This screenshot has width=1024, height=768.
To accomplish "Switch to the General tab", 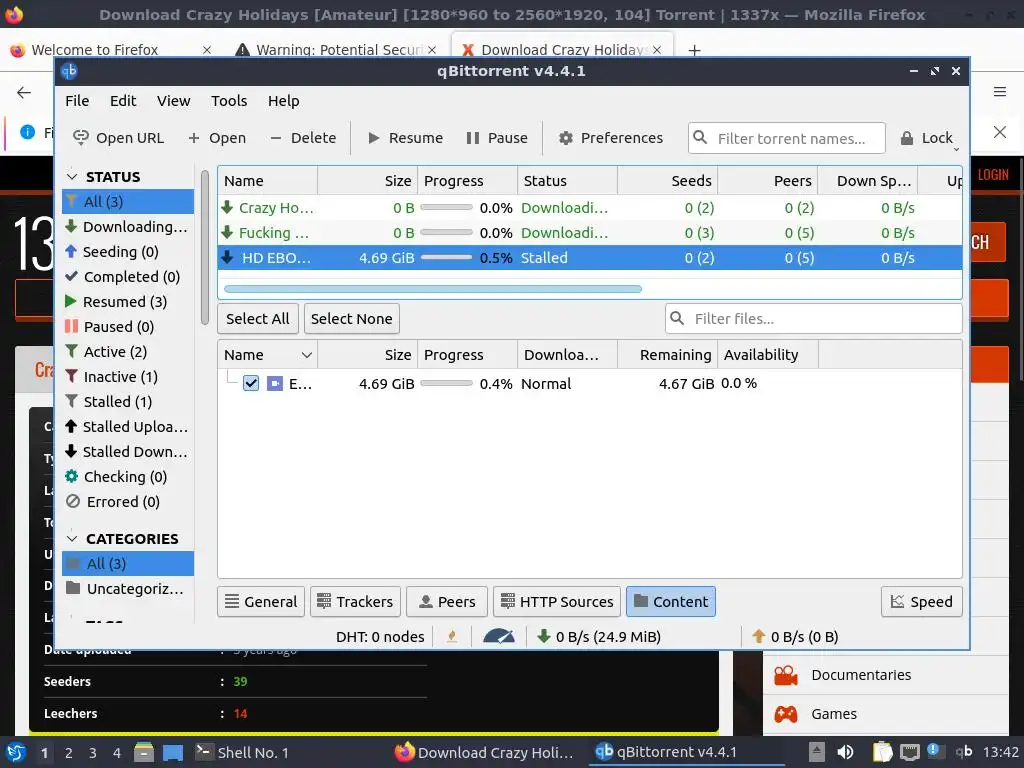I will click(x=261, y=601).
